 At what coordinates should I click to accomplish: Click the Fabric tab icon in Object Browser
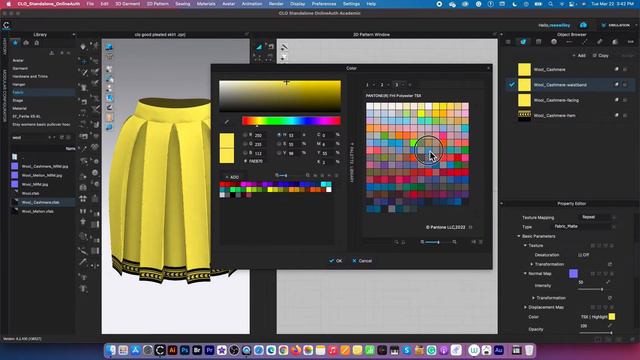pyautogui.click(x=523, y=42)
